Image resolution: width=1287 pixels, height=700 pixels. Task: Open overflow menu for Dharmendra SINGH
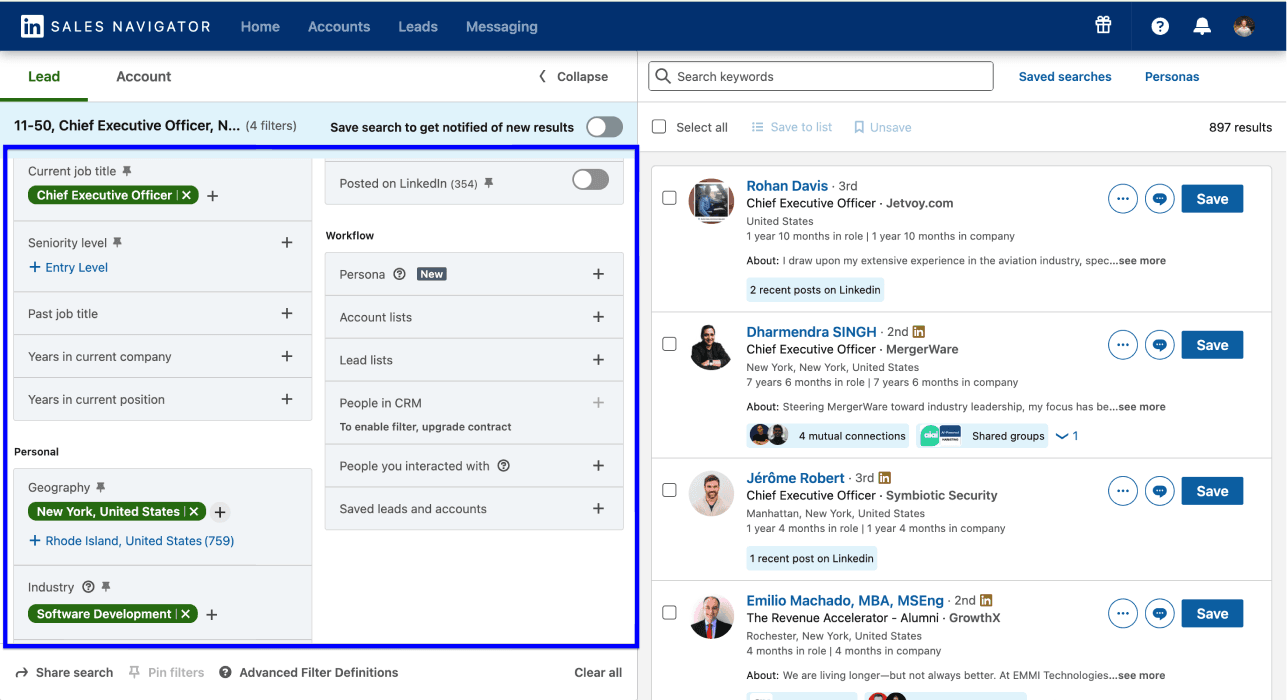(1122, 344)
